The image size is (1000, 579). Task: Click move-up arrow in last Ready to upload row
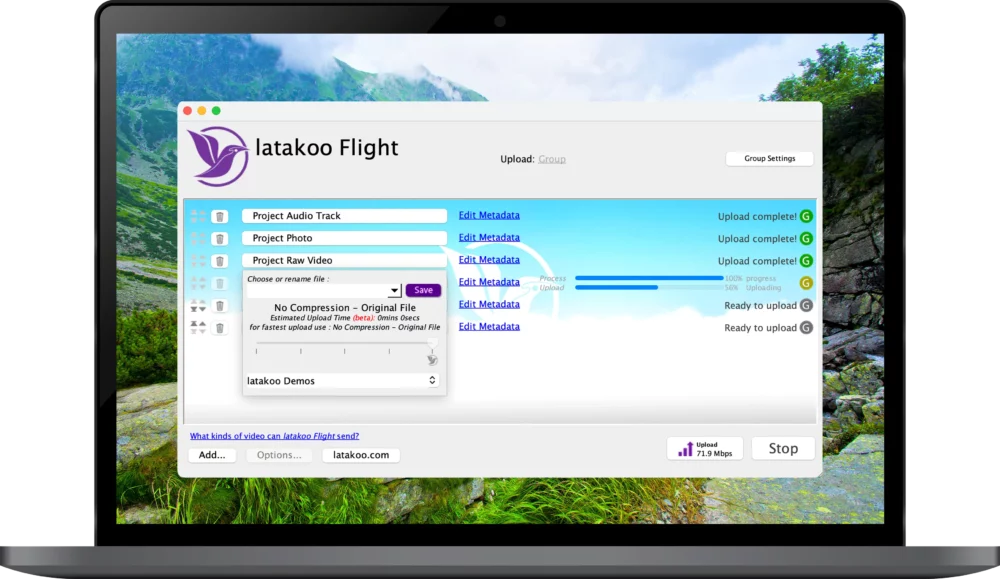tap(202, 325)
